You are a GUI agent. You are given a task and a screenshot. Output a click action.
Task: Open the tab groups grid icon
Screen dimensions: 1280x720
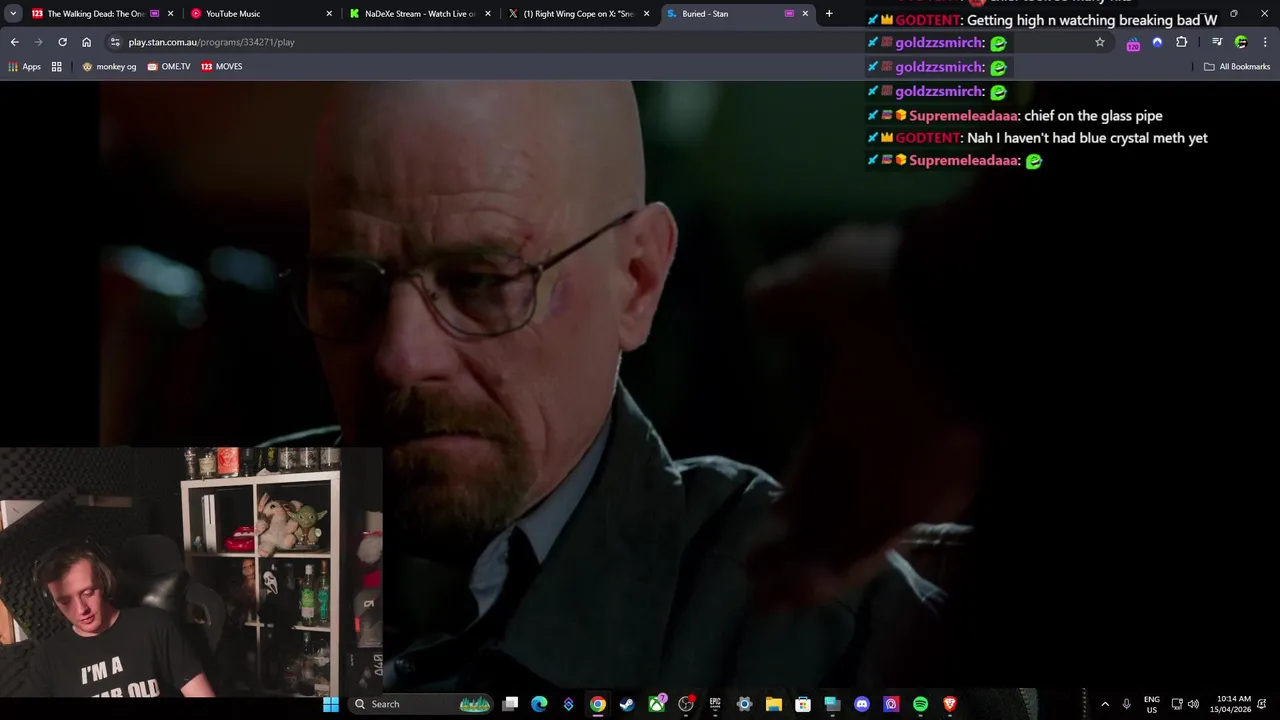point(57,67)
